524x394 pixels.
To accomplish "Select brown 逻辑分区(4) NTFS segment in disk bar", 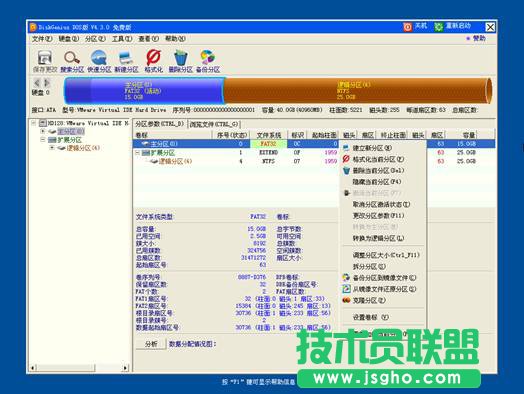I will (357, 90).
